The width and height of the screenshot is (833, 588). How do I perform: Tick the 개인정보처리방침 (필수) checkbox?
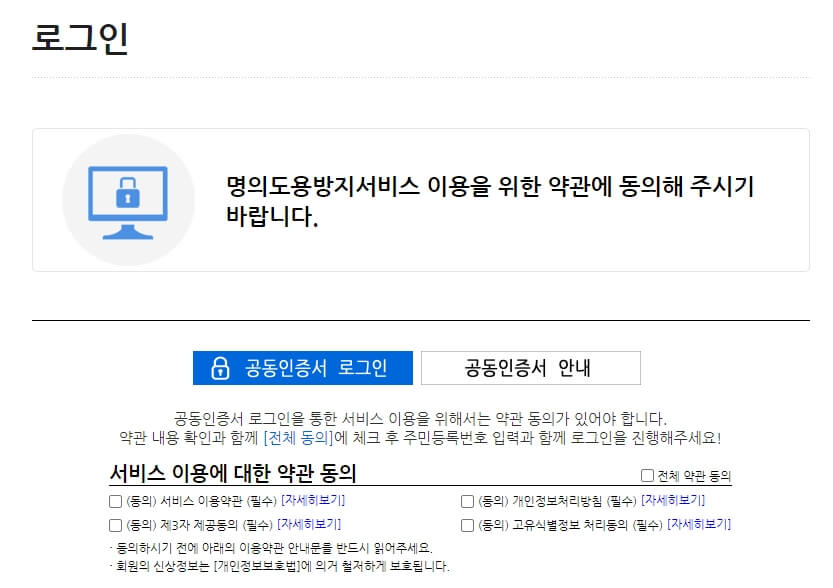point(468,501)
